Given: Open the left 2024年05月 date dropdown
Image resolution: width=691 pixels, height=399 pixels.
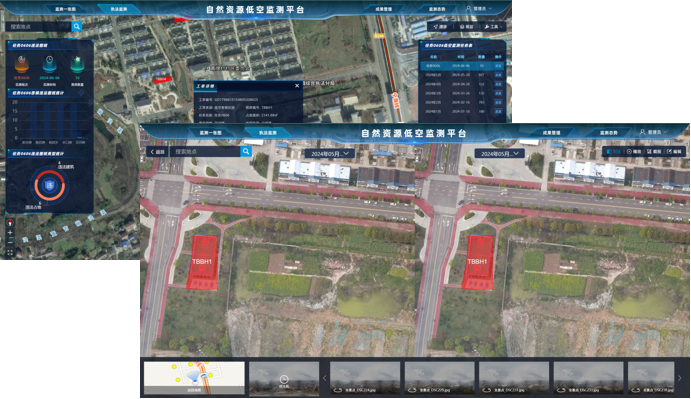Looking at the screenshot, I should pyautogui.click(x=330, y=153).
